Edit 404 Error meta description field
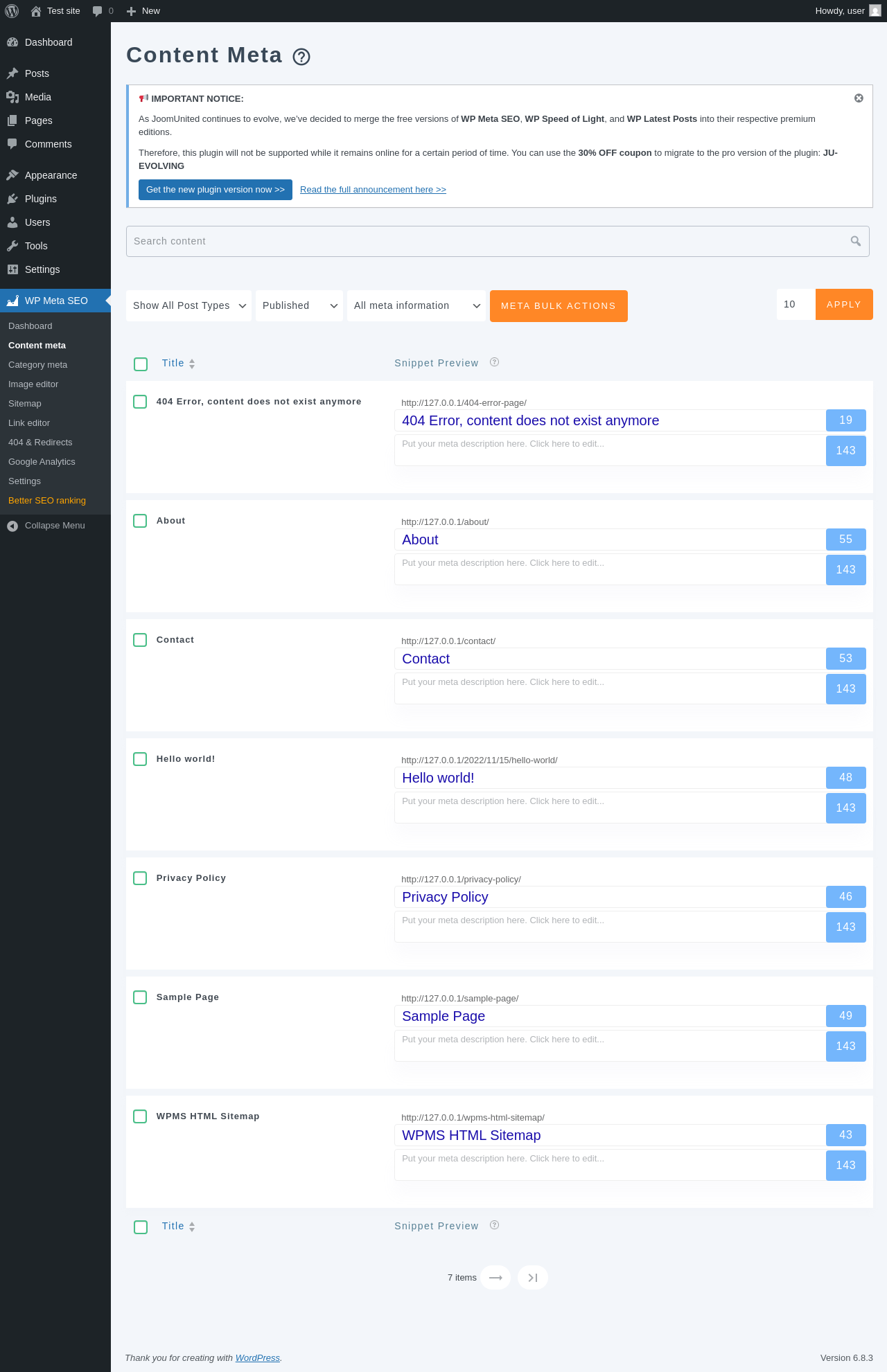887x1372 pixels. coord(610,450)
